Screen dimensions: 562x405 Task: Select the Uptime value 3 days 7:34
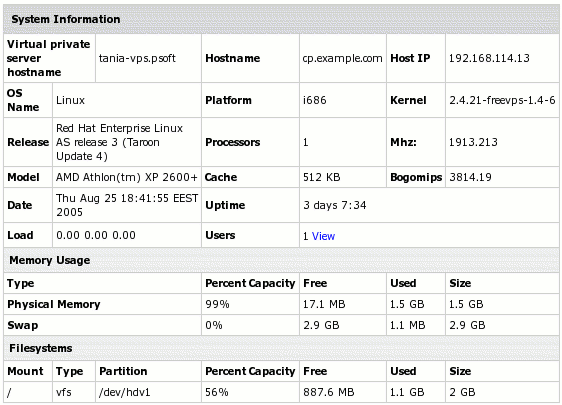(x=335, y=205)
